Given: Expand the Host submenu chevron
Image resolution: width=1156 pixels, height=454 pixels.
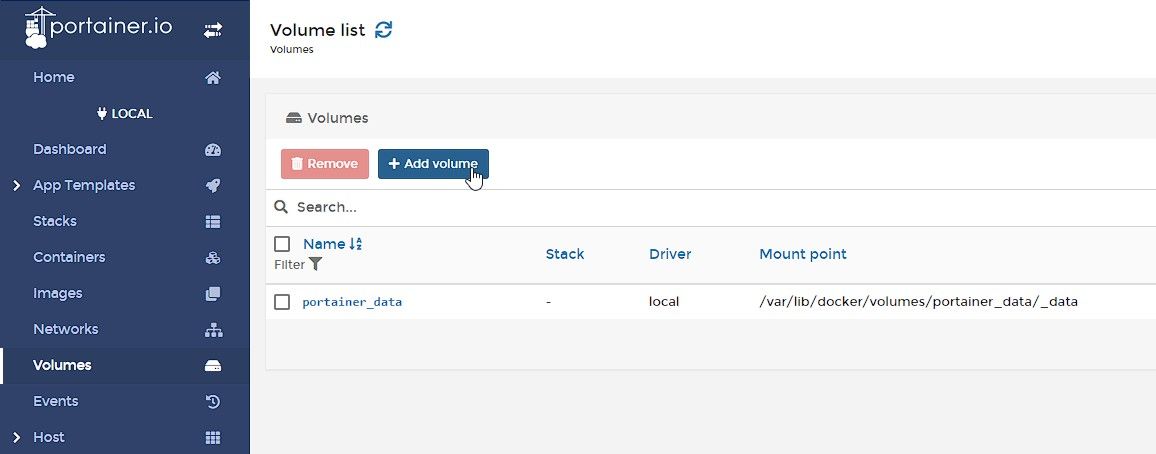Looking at the screenshot, I should (16, 437).
